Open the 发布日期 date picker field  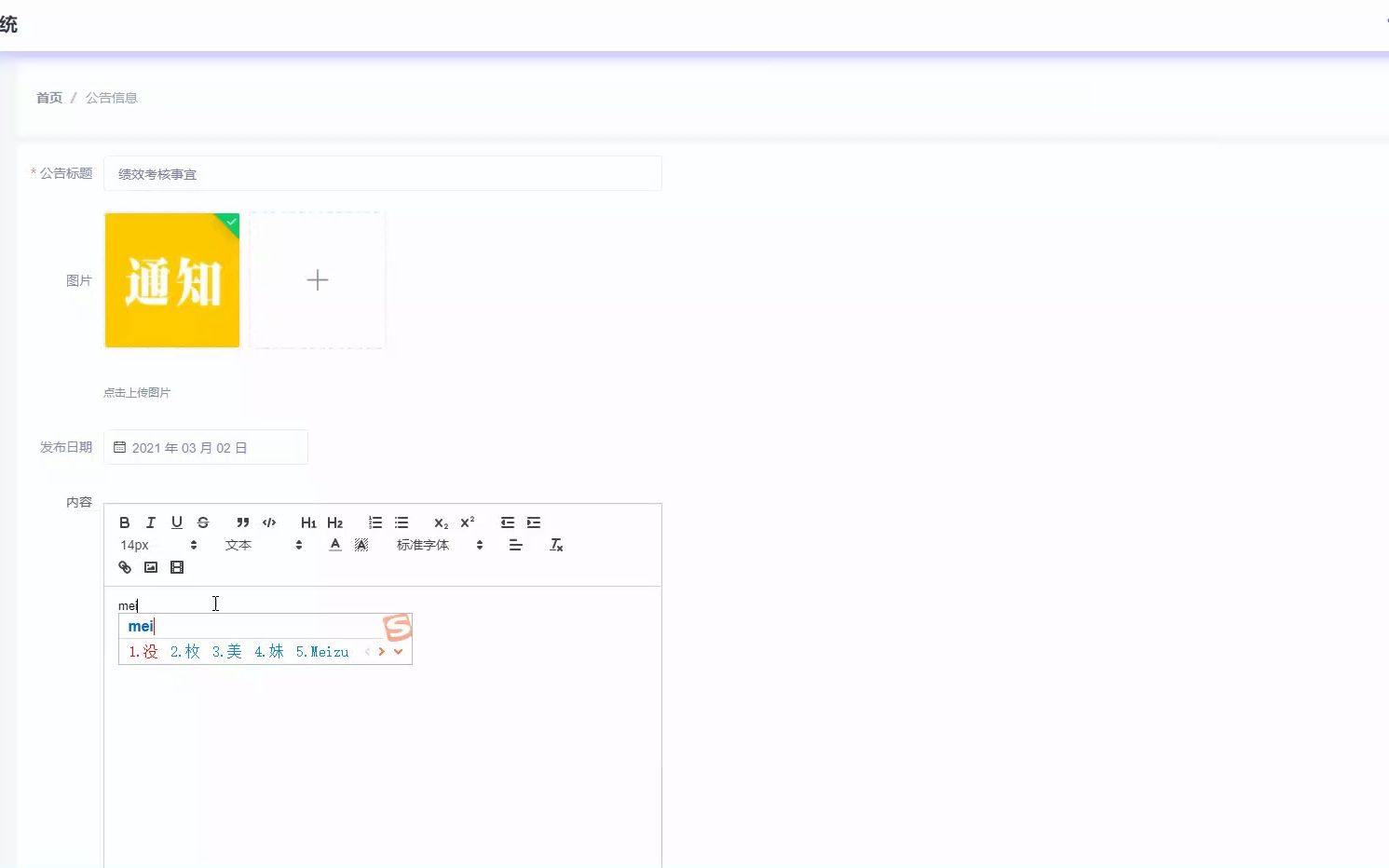coord(205,447)
